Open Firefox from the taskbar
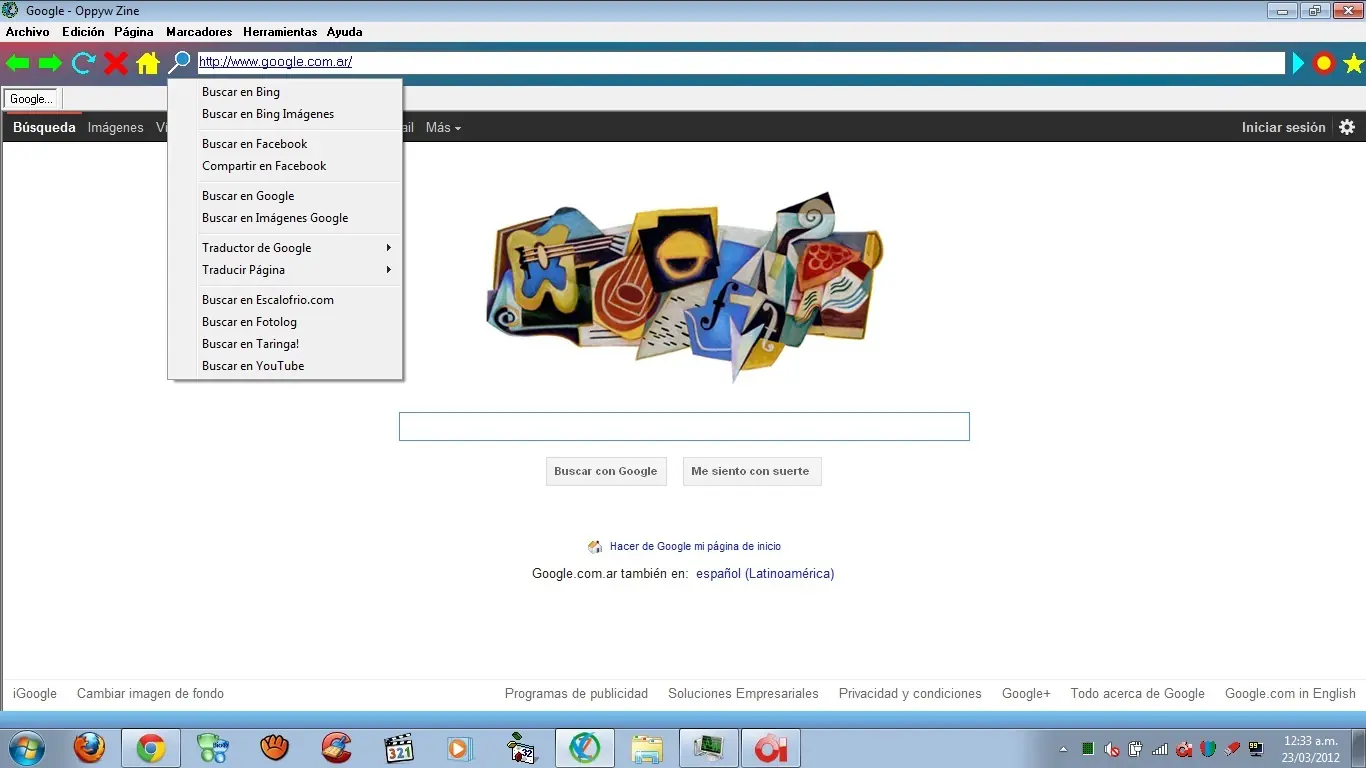The image size is (1366, 768). (89, 748)
